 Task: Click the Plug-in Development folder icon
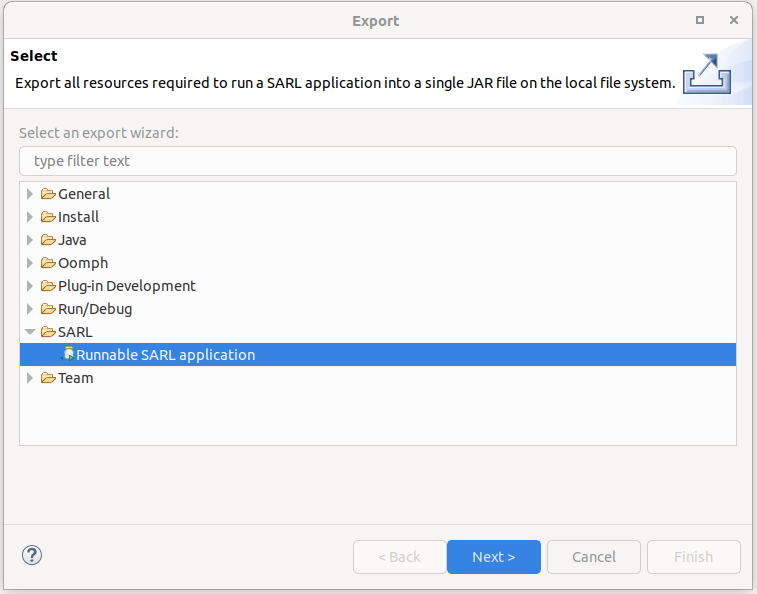tap(48, 286)
